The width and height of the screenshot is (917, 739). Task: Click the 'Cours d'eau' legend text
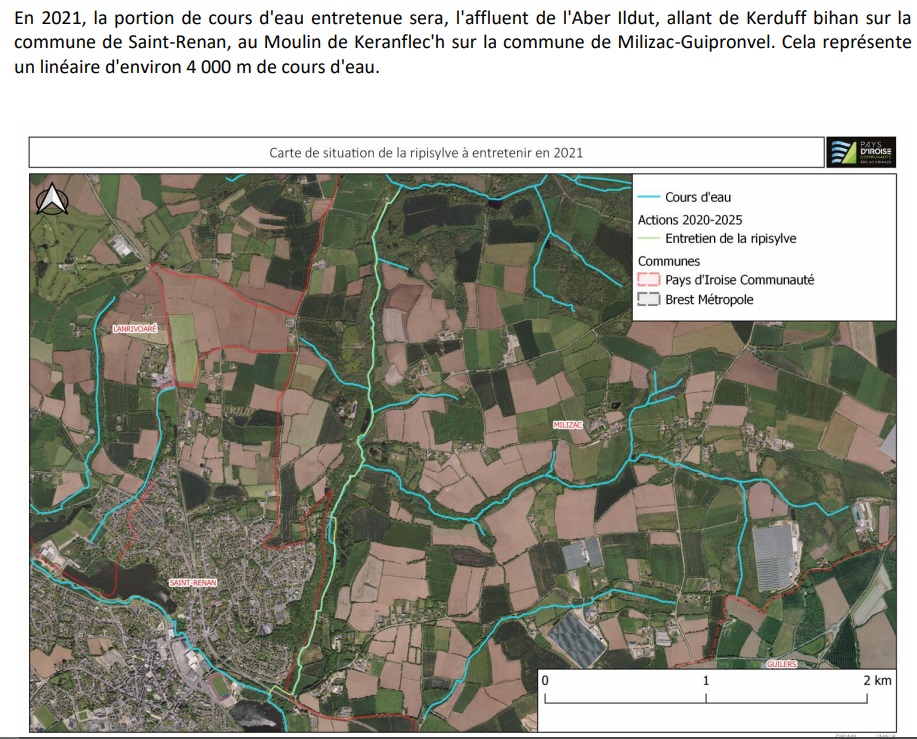point(698,198)
